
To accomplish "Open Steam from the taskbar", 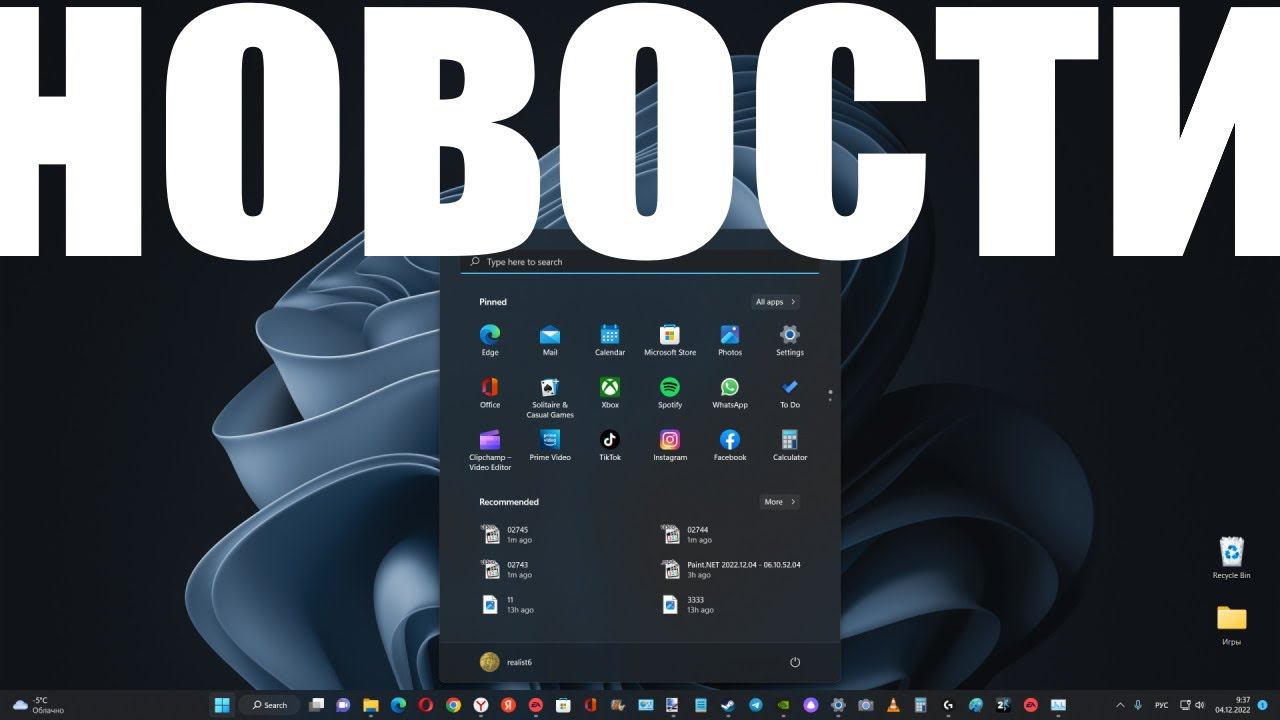I will (x=728, y=705).
